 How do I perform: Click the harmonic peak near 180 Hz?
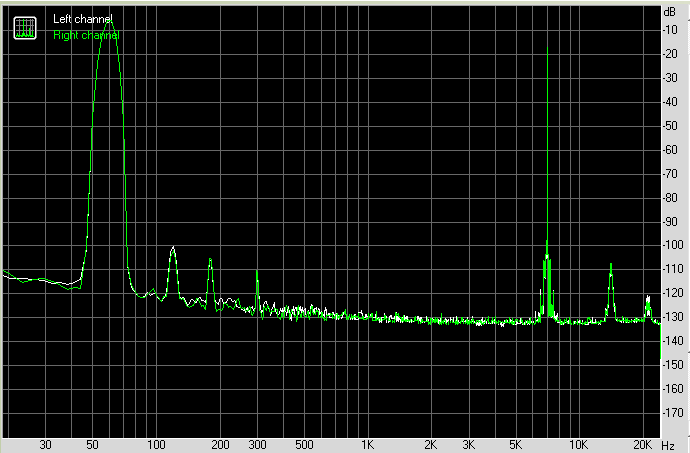coord(210,260)
